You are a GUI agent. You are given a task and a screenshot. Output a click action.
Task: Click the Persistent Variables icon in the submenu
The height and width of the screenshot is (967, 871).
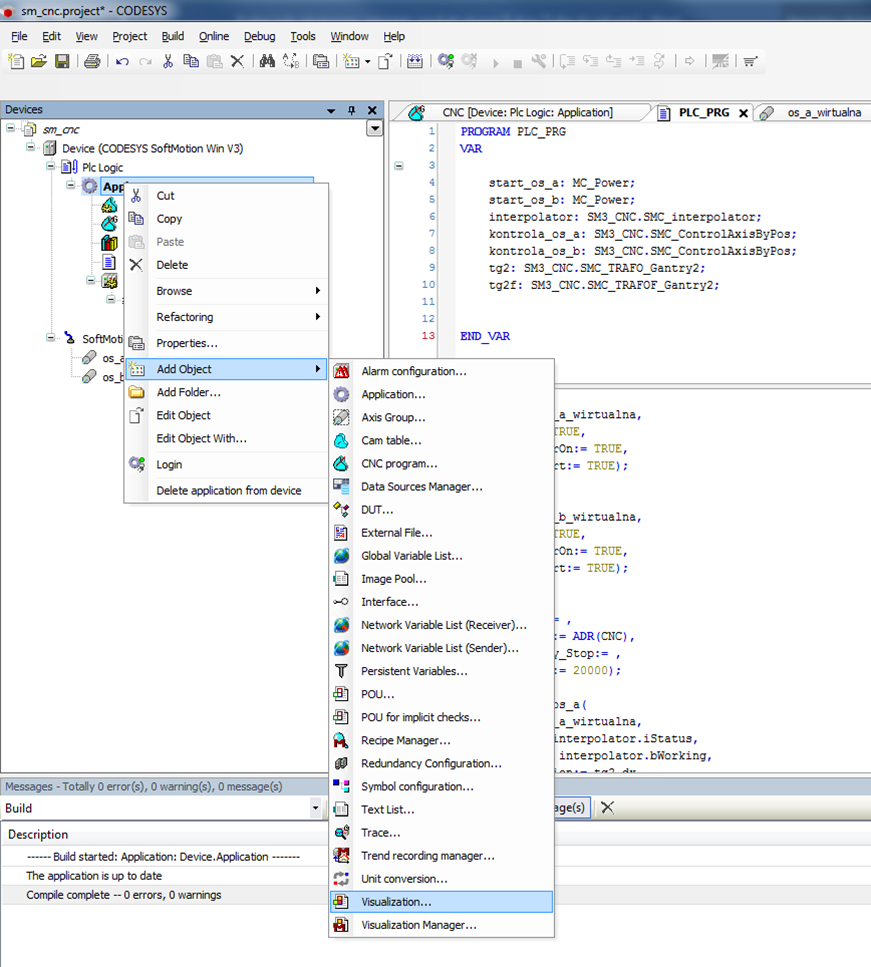(341, 671)
